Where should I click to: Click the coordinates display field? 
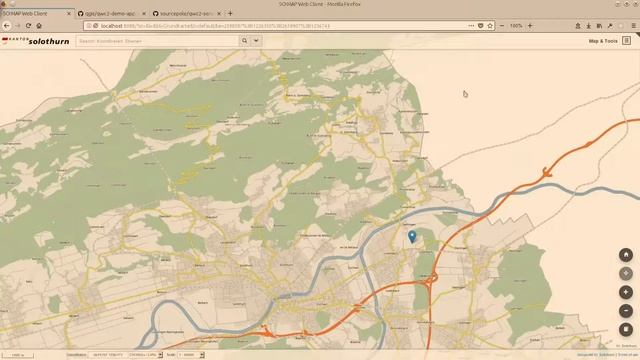(108, 355)
